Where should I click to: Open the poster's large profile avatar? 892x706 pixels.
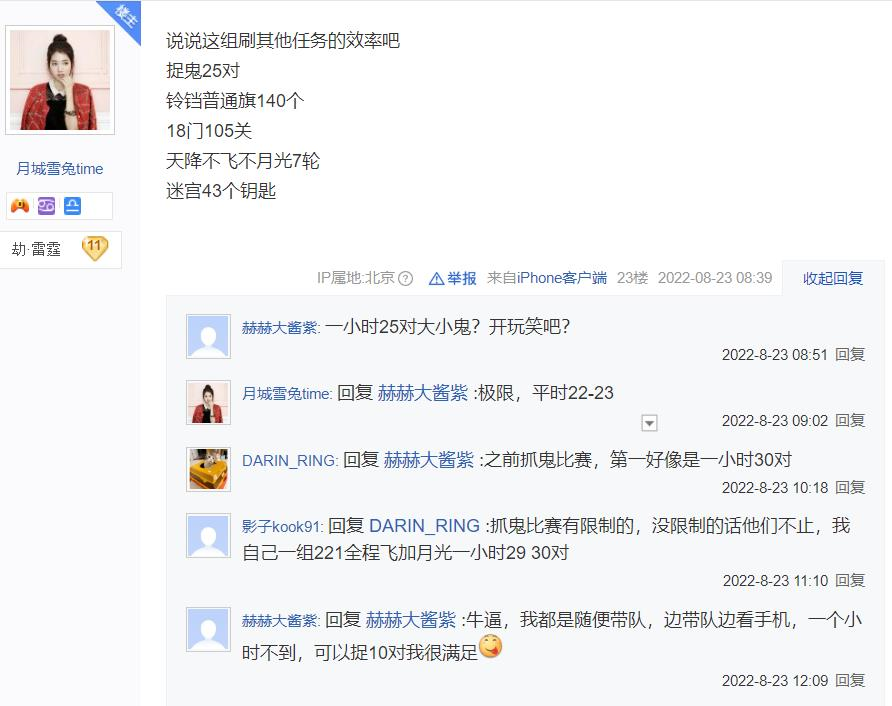(x=60, y=80)
